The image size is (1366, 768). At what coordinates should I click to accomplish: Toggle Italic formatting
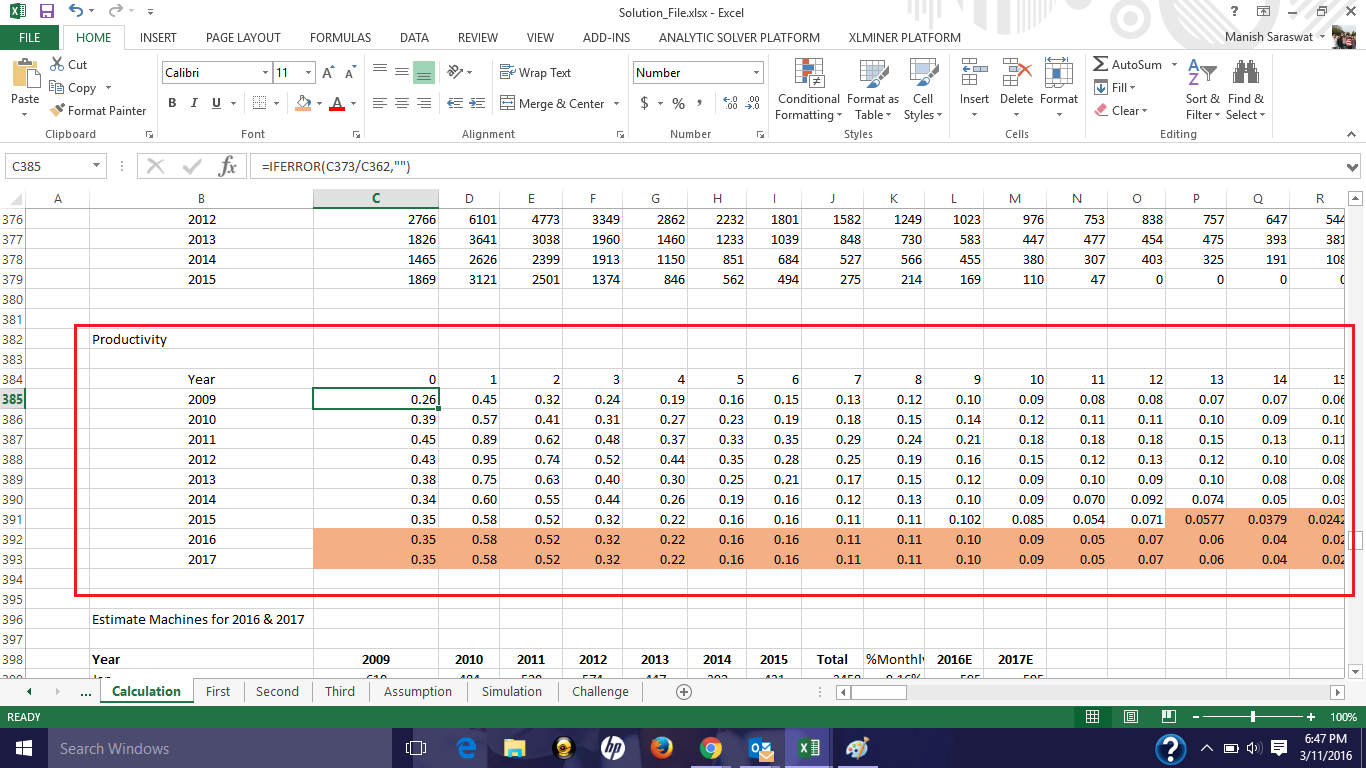(194, 103)
